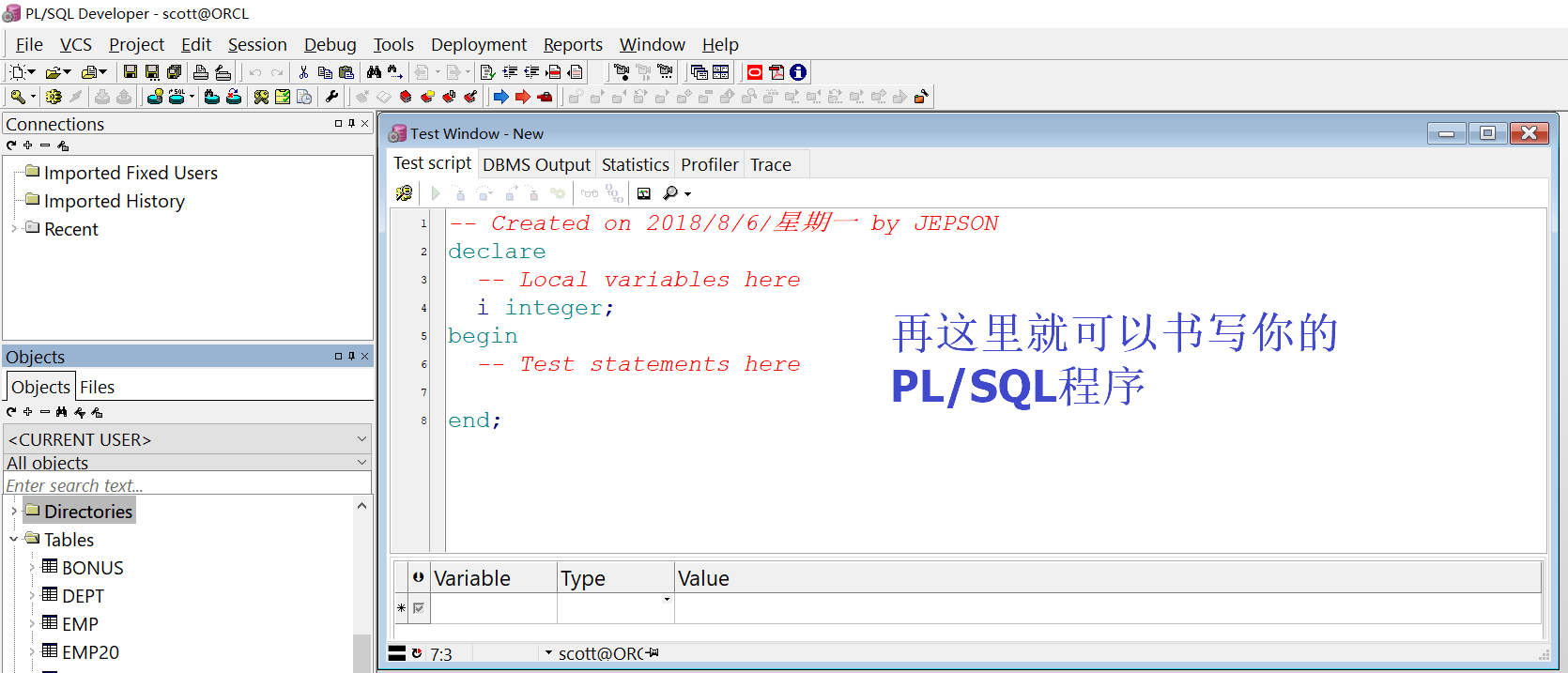The image size is (1568, 673).
Task: Refresh the Connections panel
Action: point(11,145)
